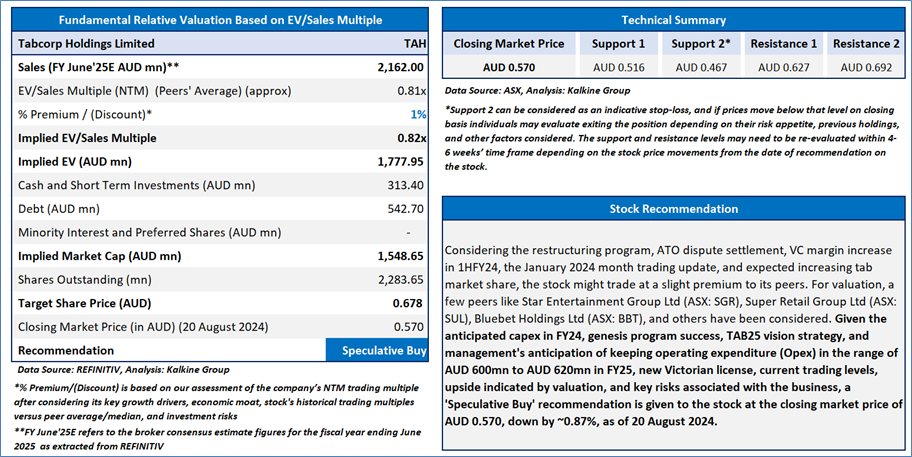Viewport: 912px width, 457px height.
Task: Click the blue 'Speculative Buy' cell
Action: point(377,351)
